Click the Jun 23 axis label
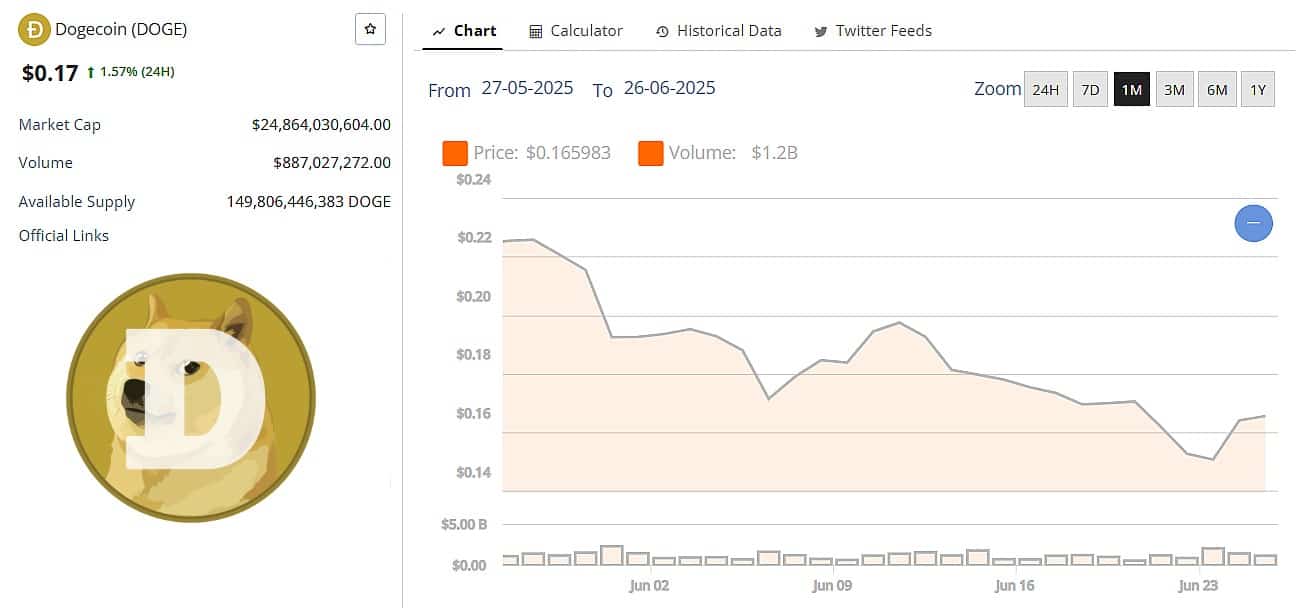The width and height of the screenshot is (1306, 608). pyautogui.click(x=1198, y=586)
